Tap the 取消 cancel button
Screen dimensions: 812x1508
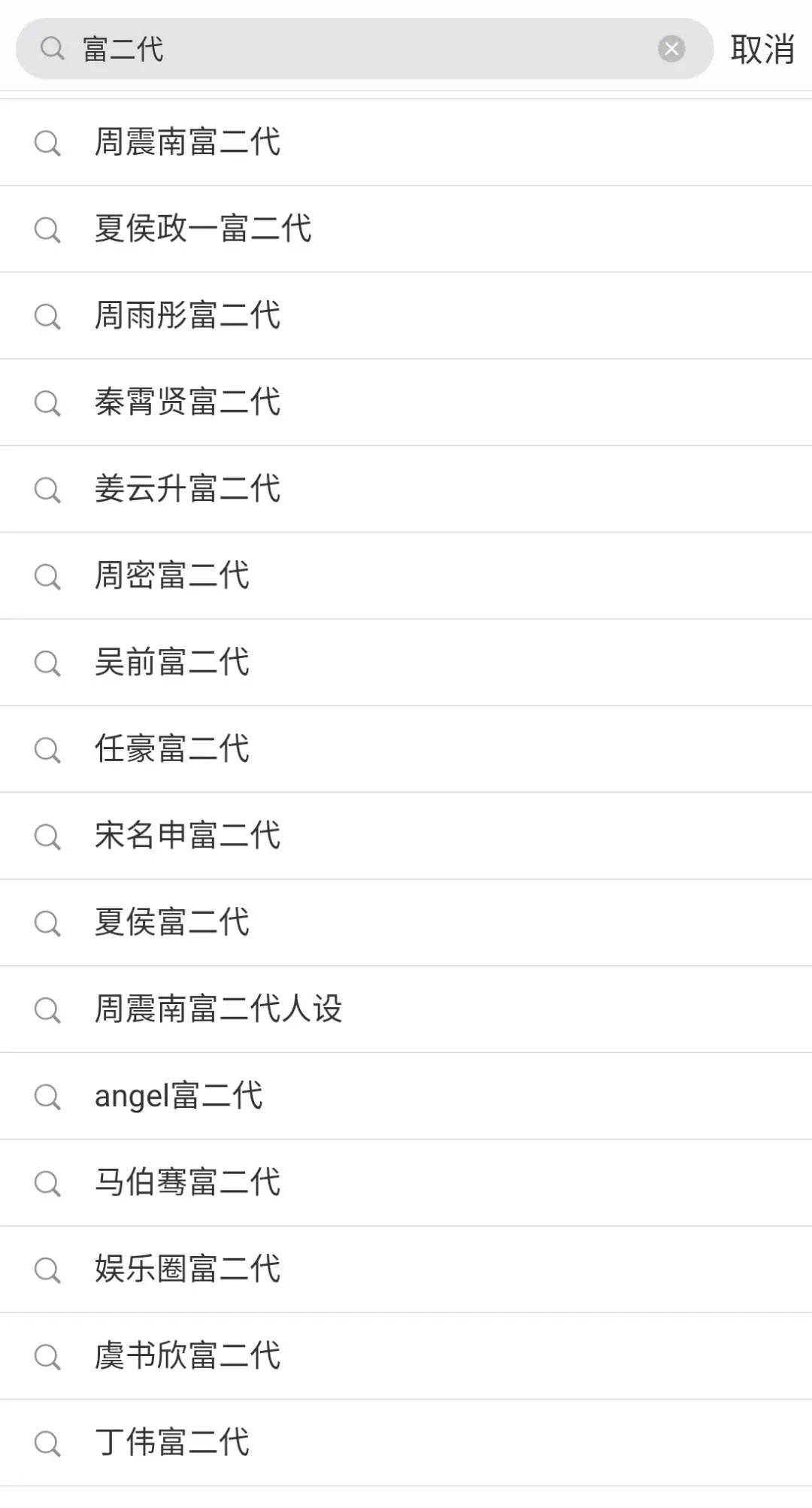tap(762, 50)
